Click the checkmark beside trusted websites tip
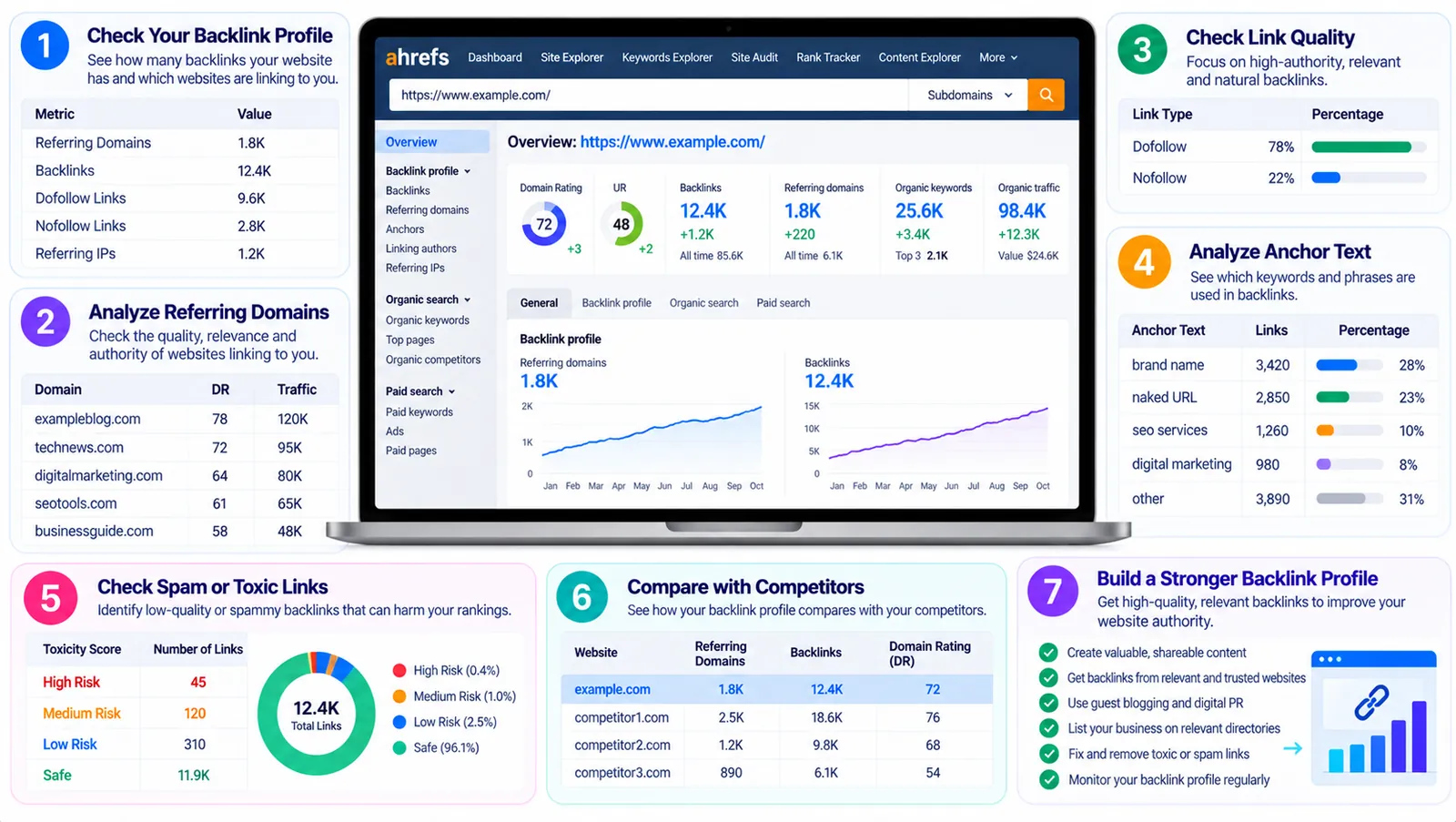 pos(1049,678)
